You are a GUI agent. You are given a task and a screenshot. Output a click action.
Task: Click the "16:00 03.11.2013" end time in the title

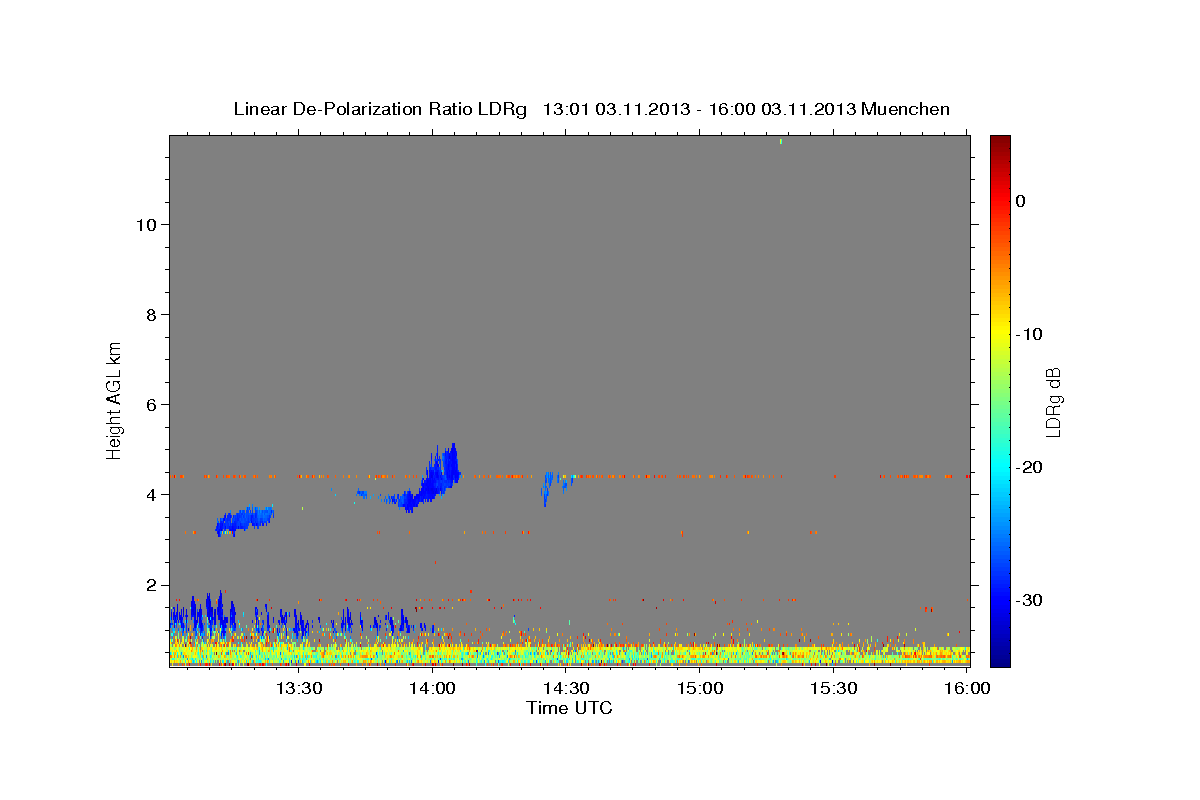781,109
